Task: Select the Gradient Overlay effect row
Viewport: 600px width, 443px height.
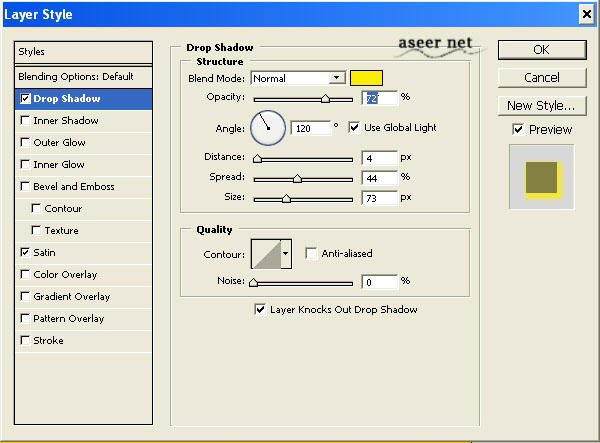Action: coord(83,296)
